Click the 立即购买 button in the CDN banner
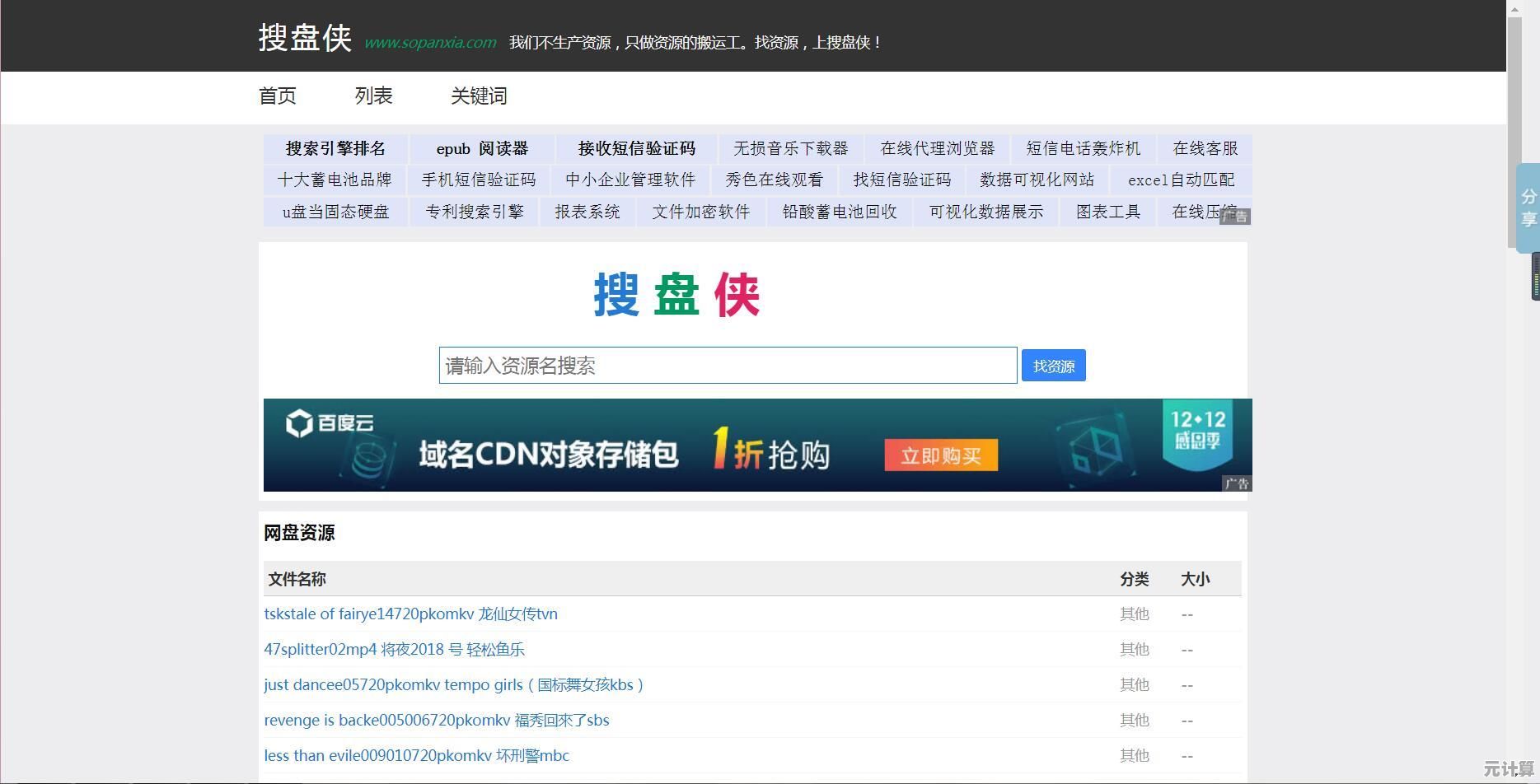Image resolution: width=1540 pixels, height=784 pixels. click(x=939, y=455)
